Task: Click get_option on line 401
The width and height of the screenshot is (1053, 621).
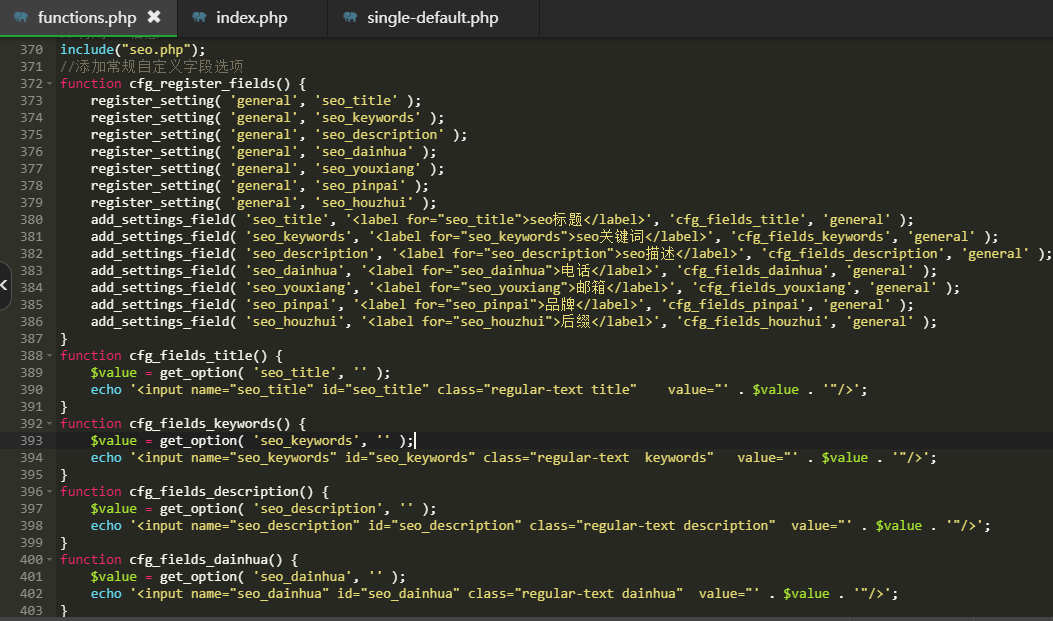Action: pos(198,577)
